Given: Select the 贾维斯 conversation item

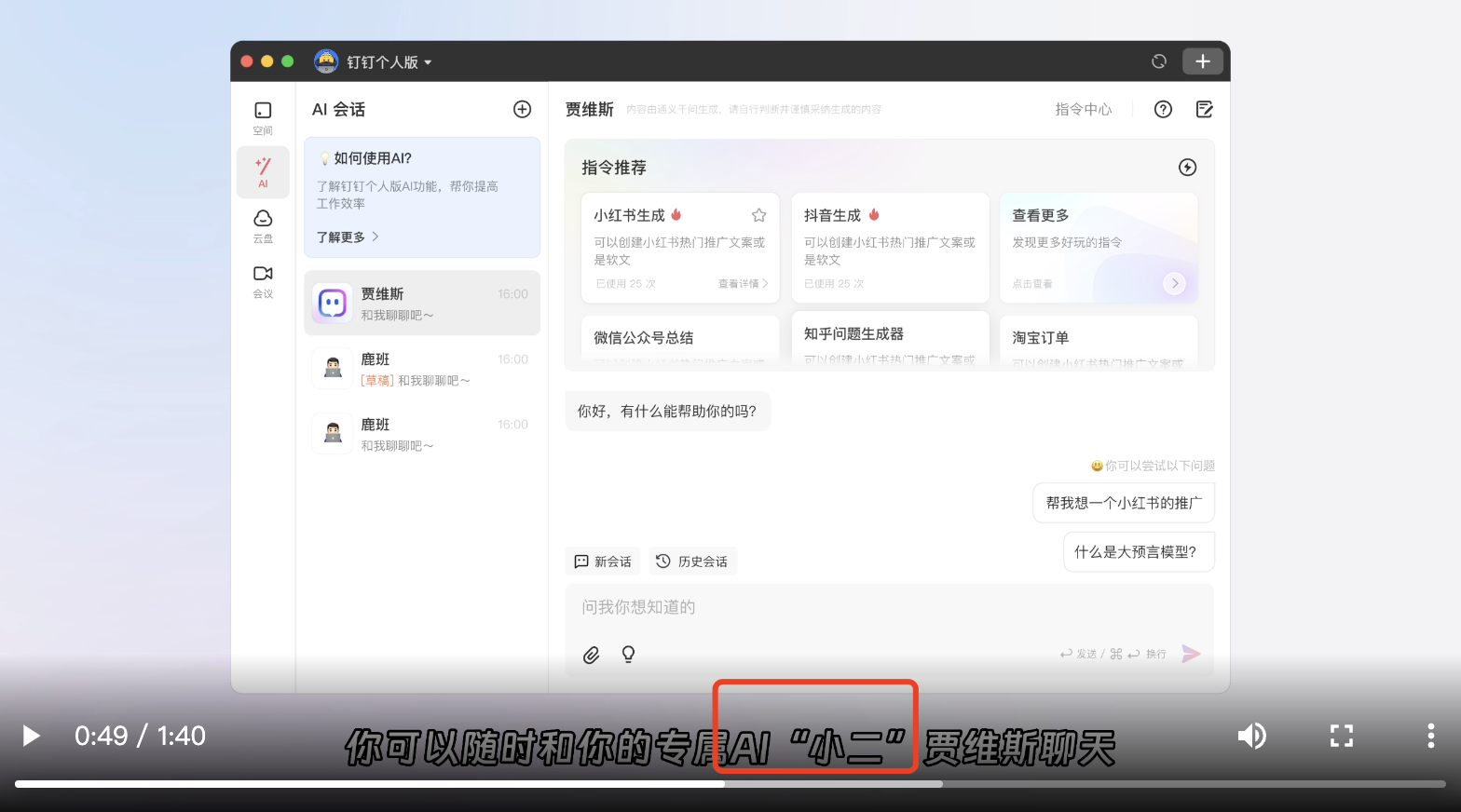Looking at the screenshot, I should point(422,304).
